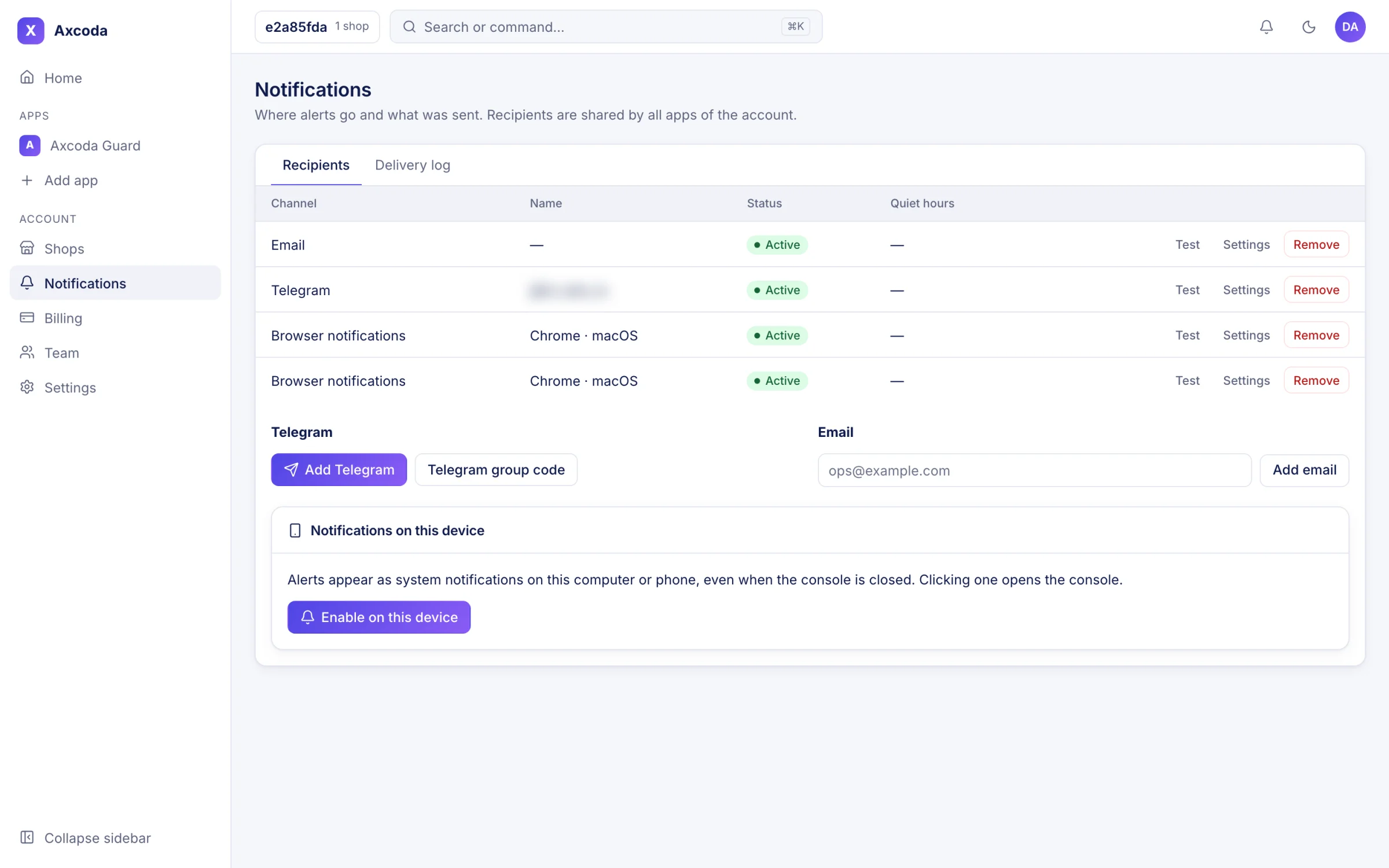Screen dimensions: 1389x868
Task: Click Active status badge in Telegram row
Action: 777,289
